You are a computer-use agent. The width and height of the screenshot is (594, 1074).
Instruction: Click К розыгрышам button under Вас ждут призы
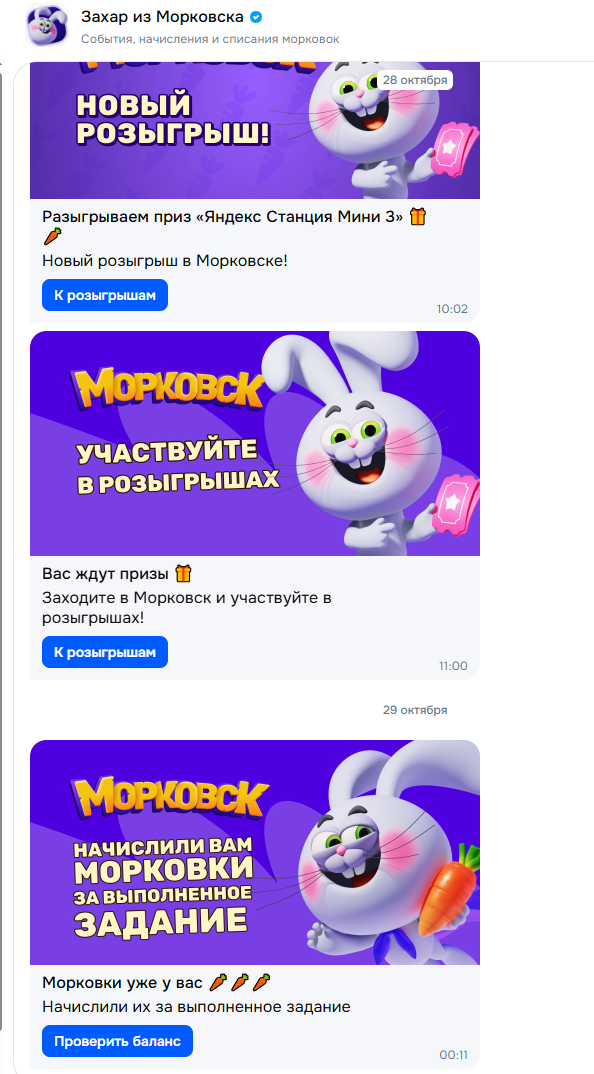105,652
